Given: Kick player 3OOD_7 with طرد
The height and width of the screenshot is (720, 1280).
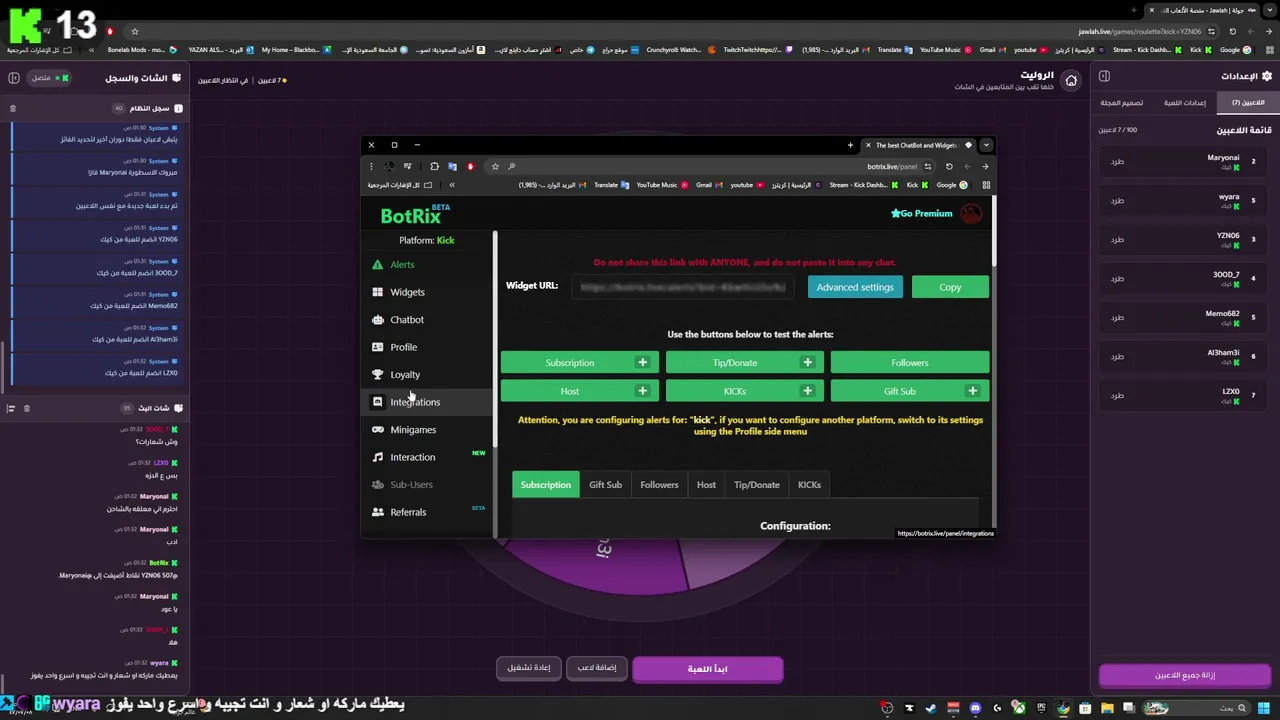Looking at the screenshot, I should (x=1117, y=279).
